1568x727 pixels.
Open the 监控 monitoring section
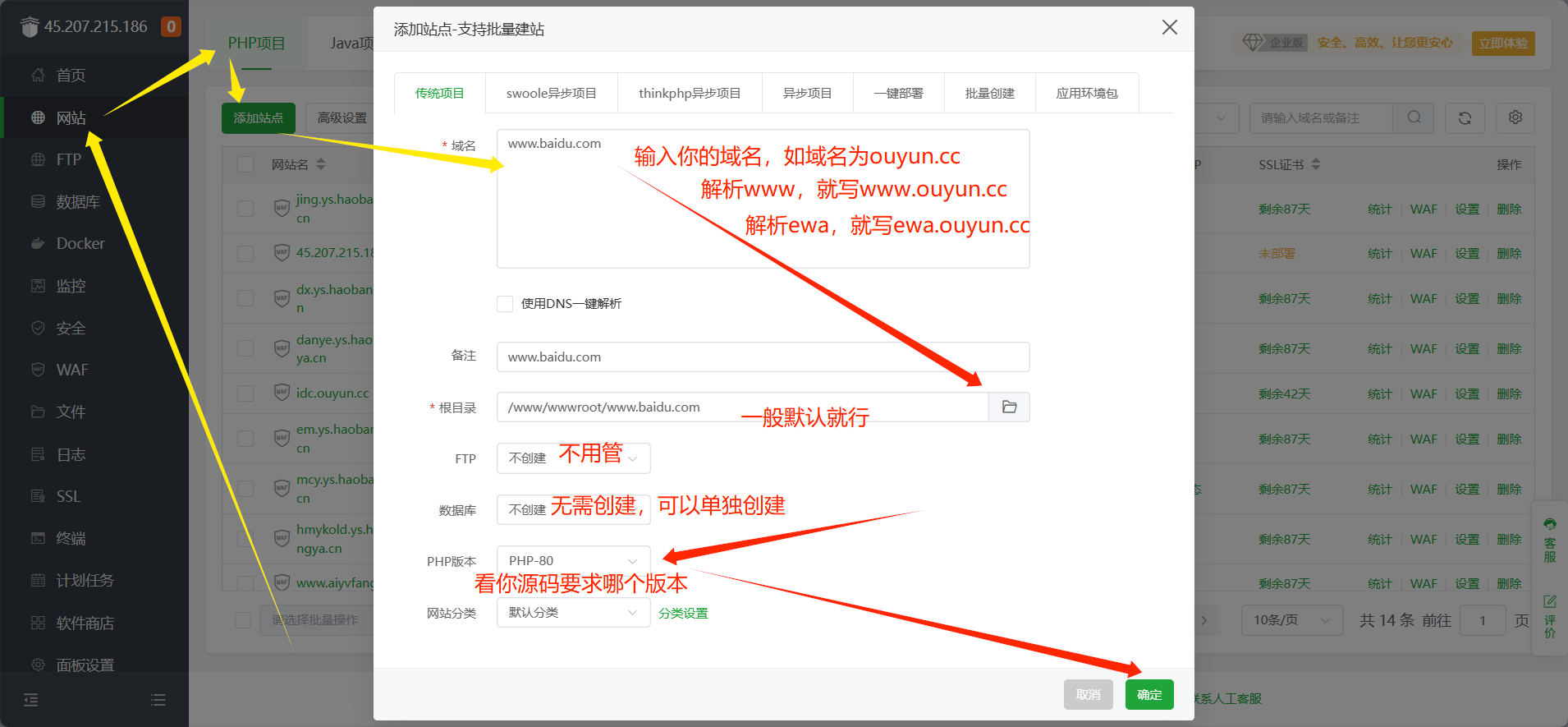(x=71, y=286)
